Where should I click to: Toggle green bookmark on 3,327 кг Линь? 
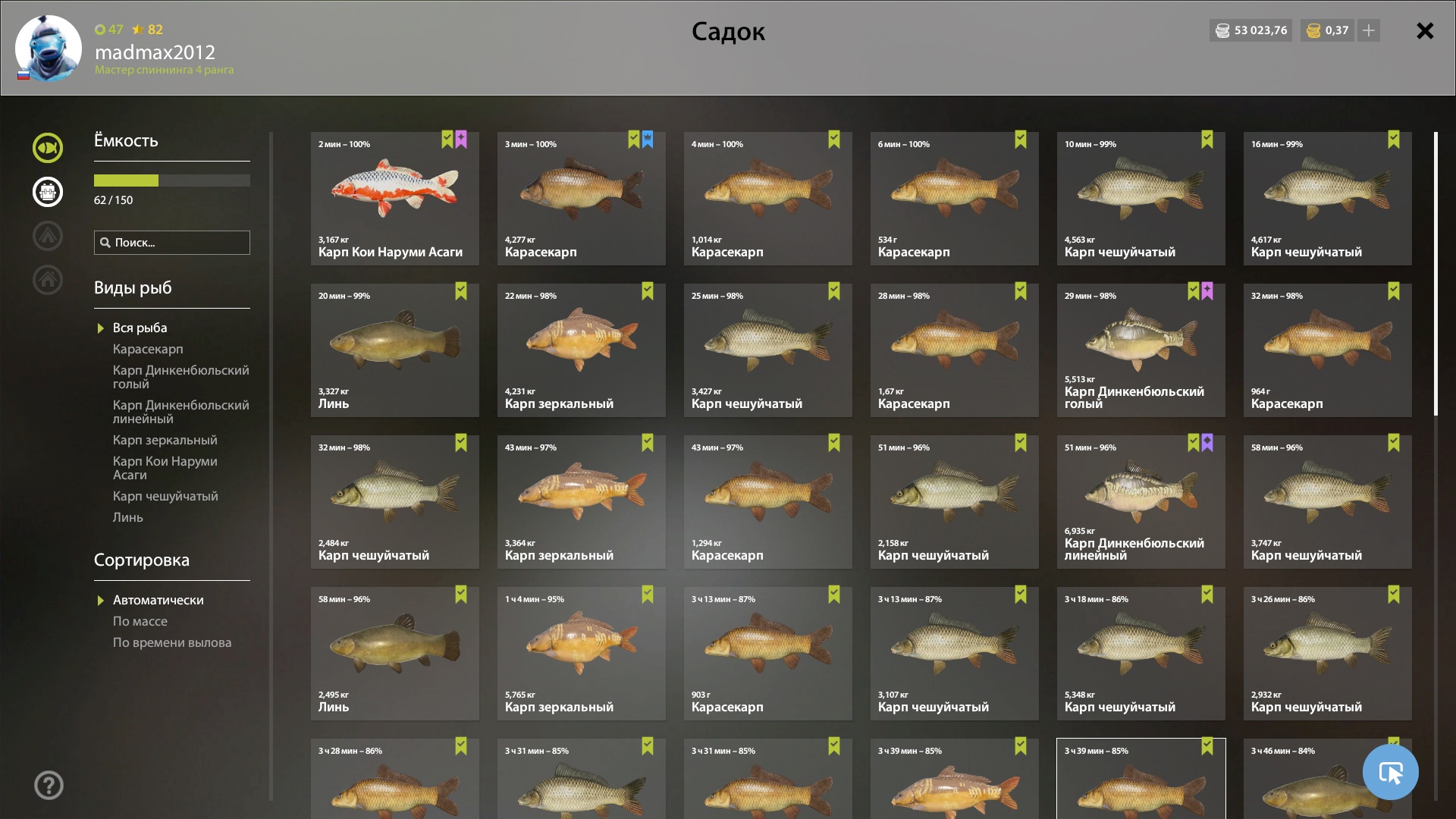pyautogui.click(x=461, y=291)
